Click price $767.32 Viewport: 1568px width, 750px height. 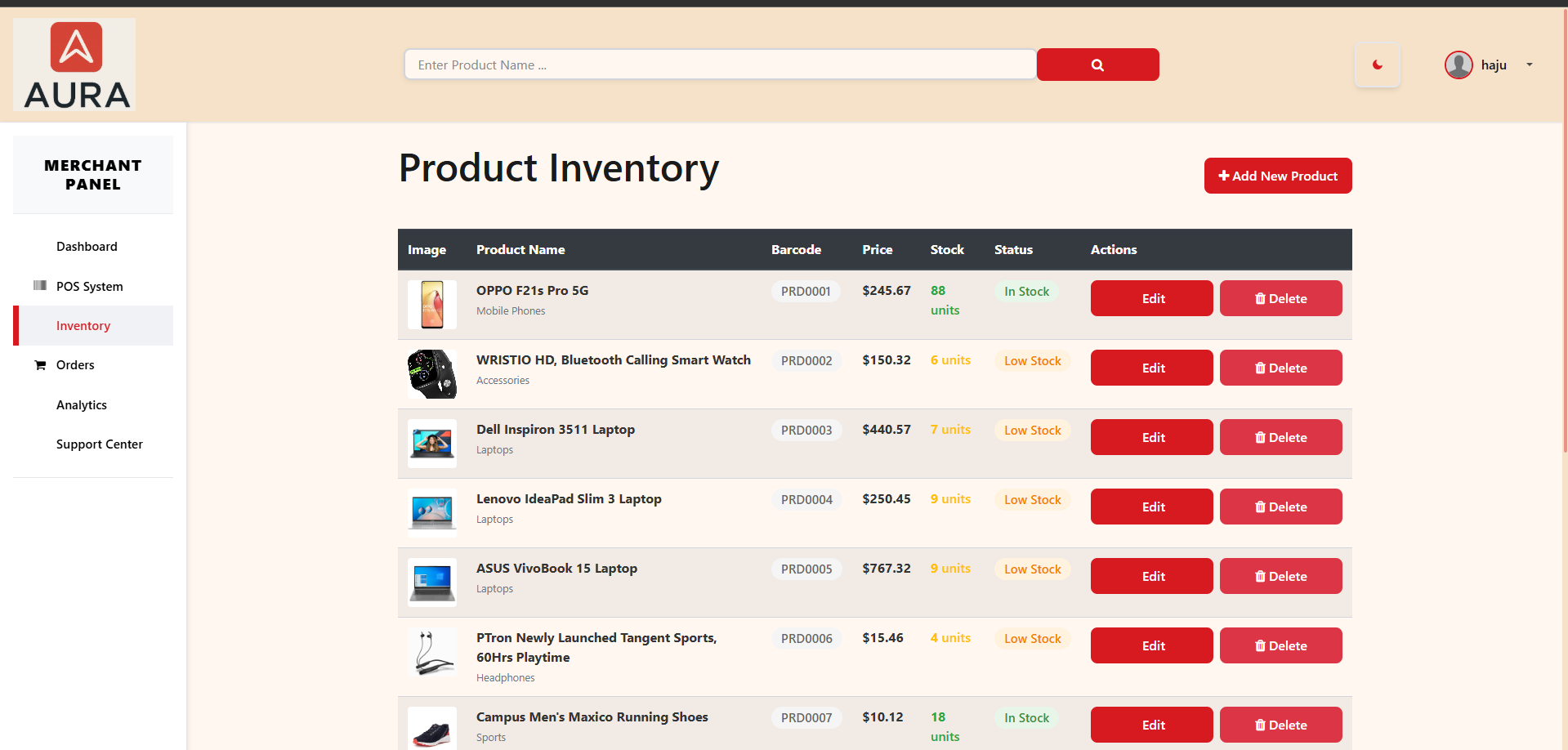click(x=887, y=569)
